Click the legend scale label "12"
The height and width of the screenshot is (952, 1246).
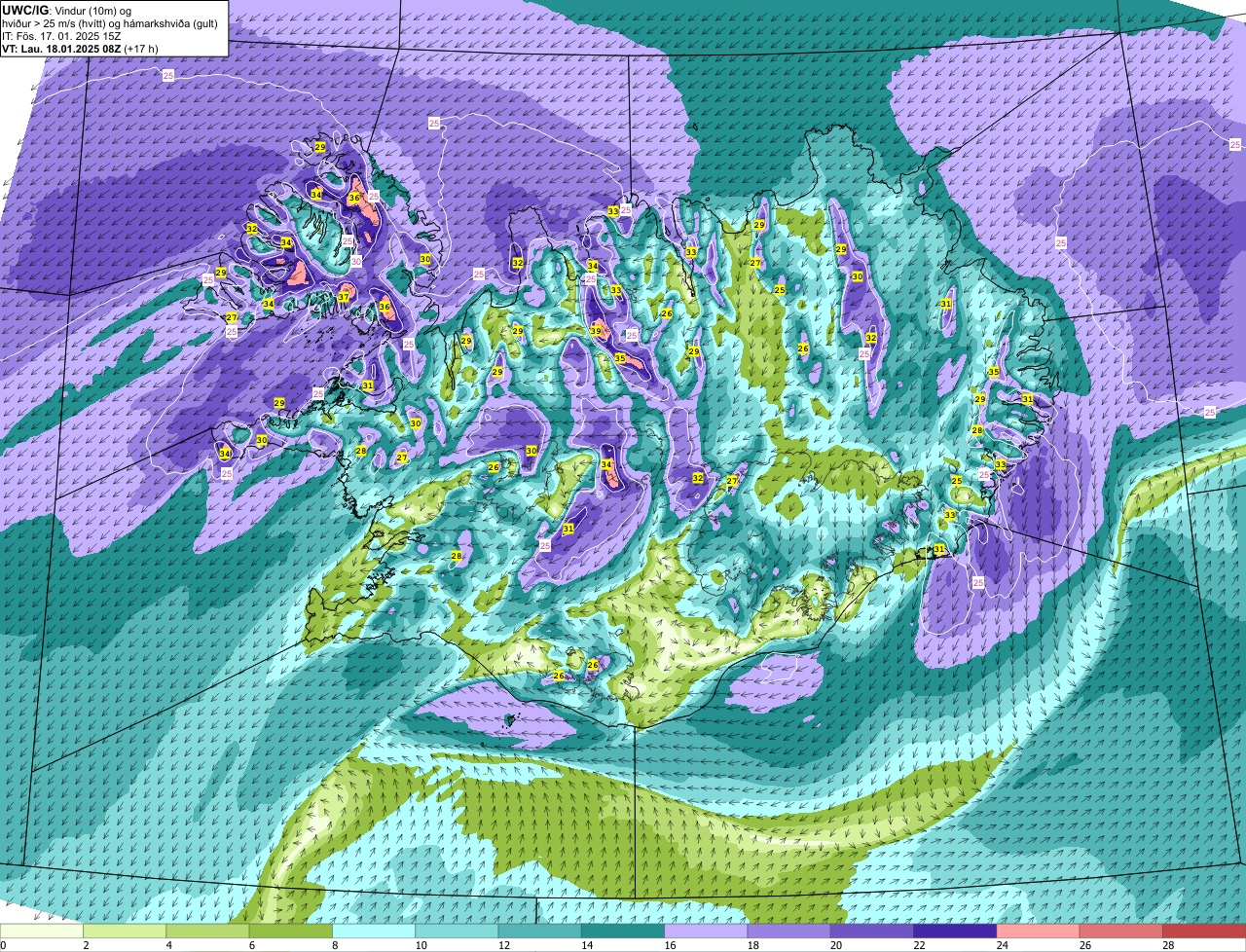(504, 945)
